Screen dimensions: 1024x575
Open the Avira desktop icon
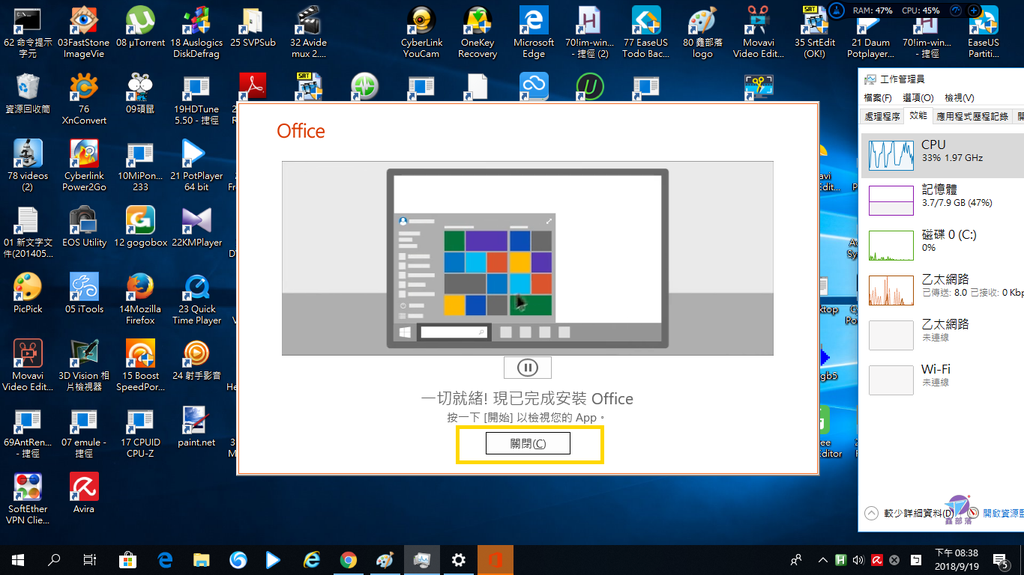coord(84,493)
